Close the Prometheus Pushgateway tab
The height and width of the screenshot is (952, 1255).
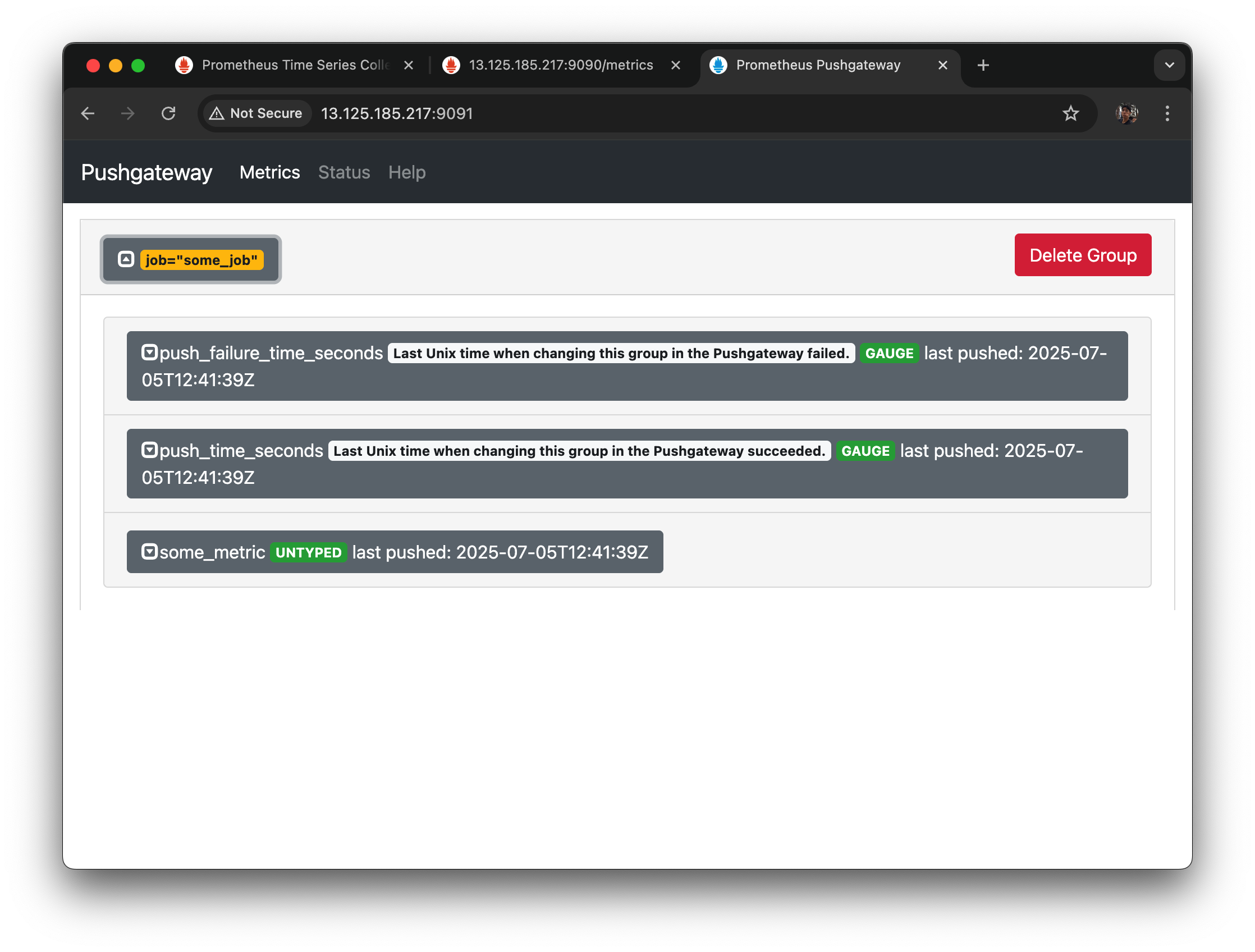942,65
